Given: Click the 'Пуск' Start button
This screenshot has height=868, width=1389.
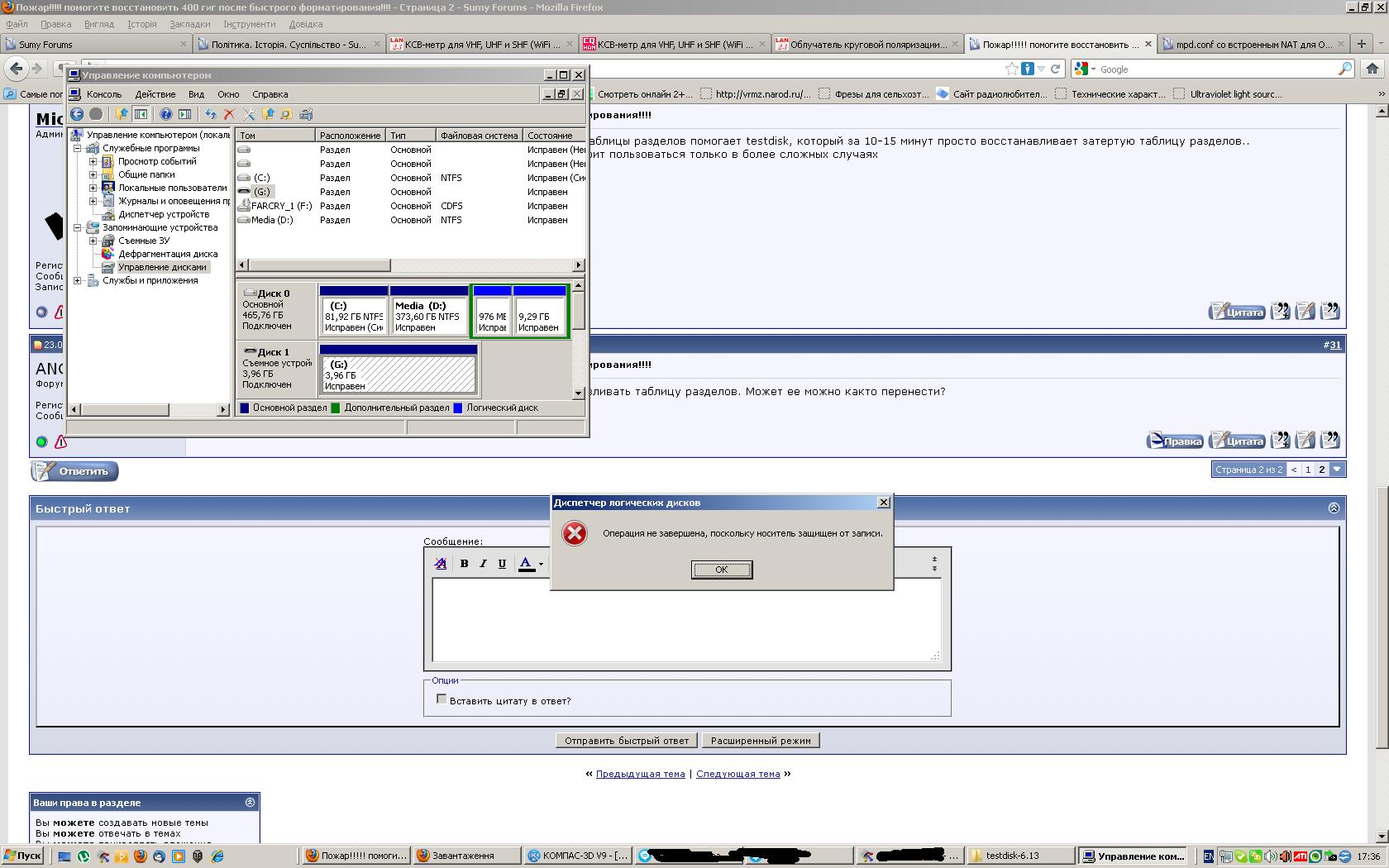Looking at the screenshot, I should [23, 856].
